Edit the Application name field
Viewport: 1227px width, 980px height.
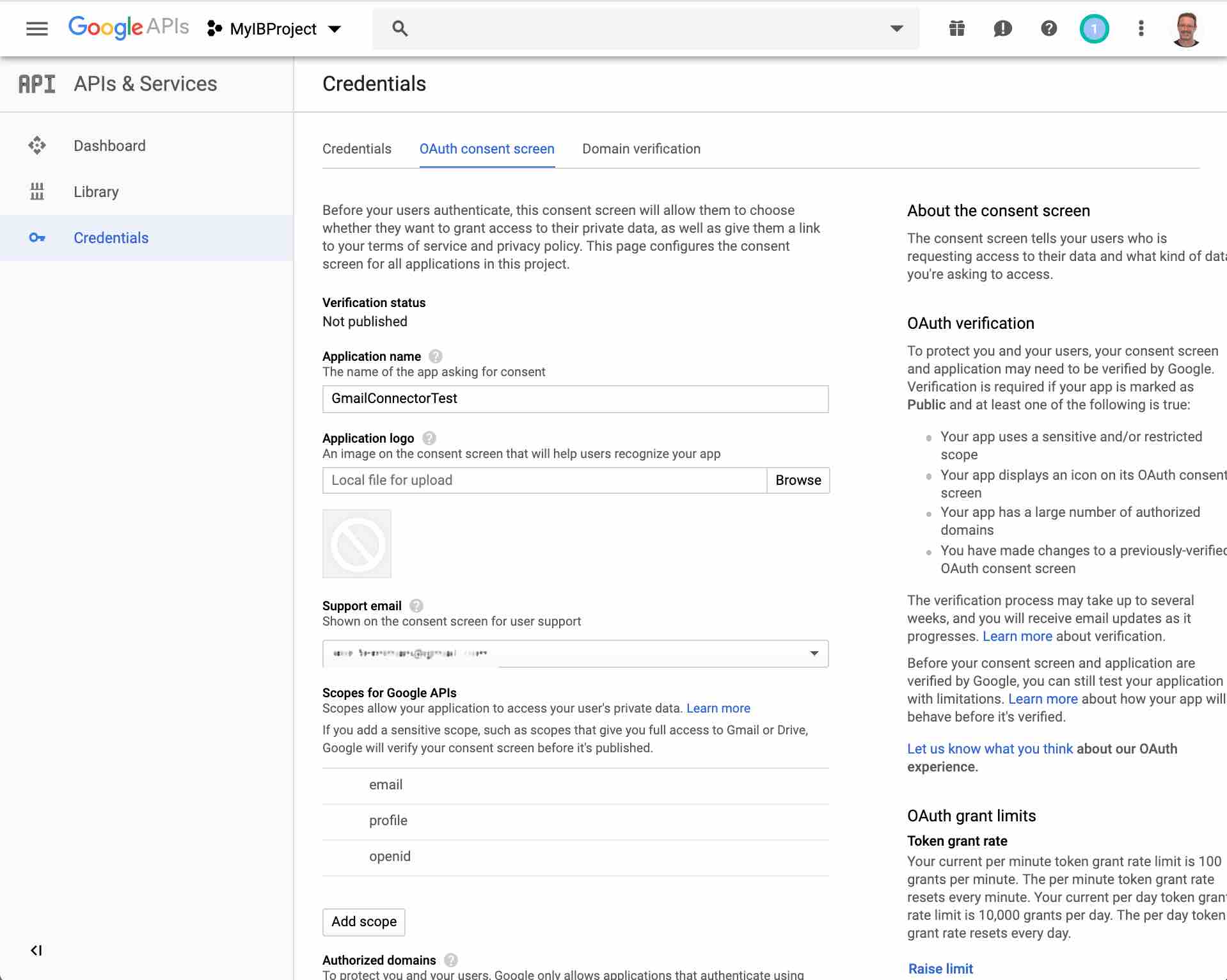click(576, 399)
